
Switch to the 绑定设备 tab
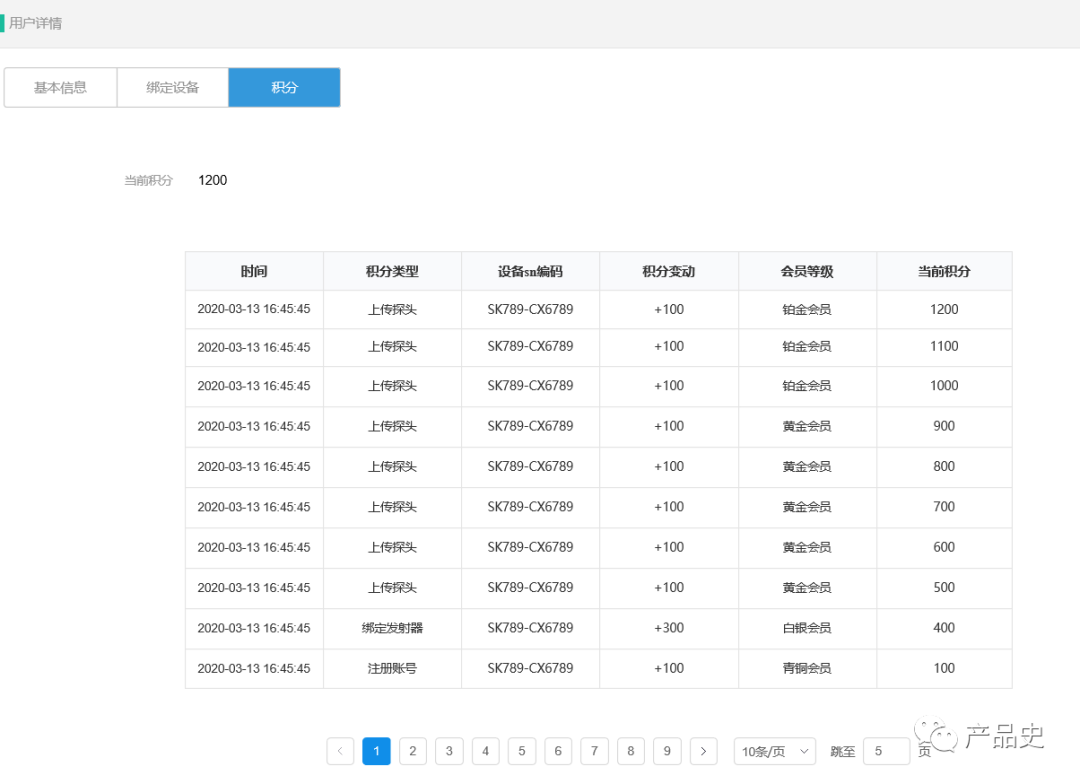[173, 88]
